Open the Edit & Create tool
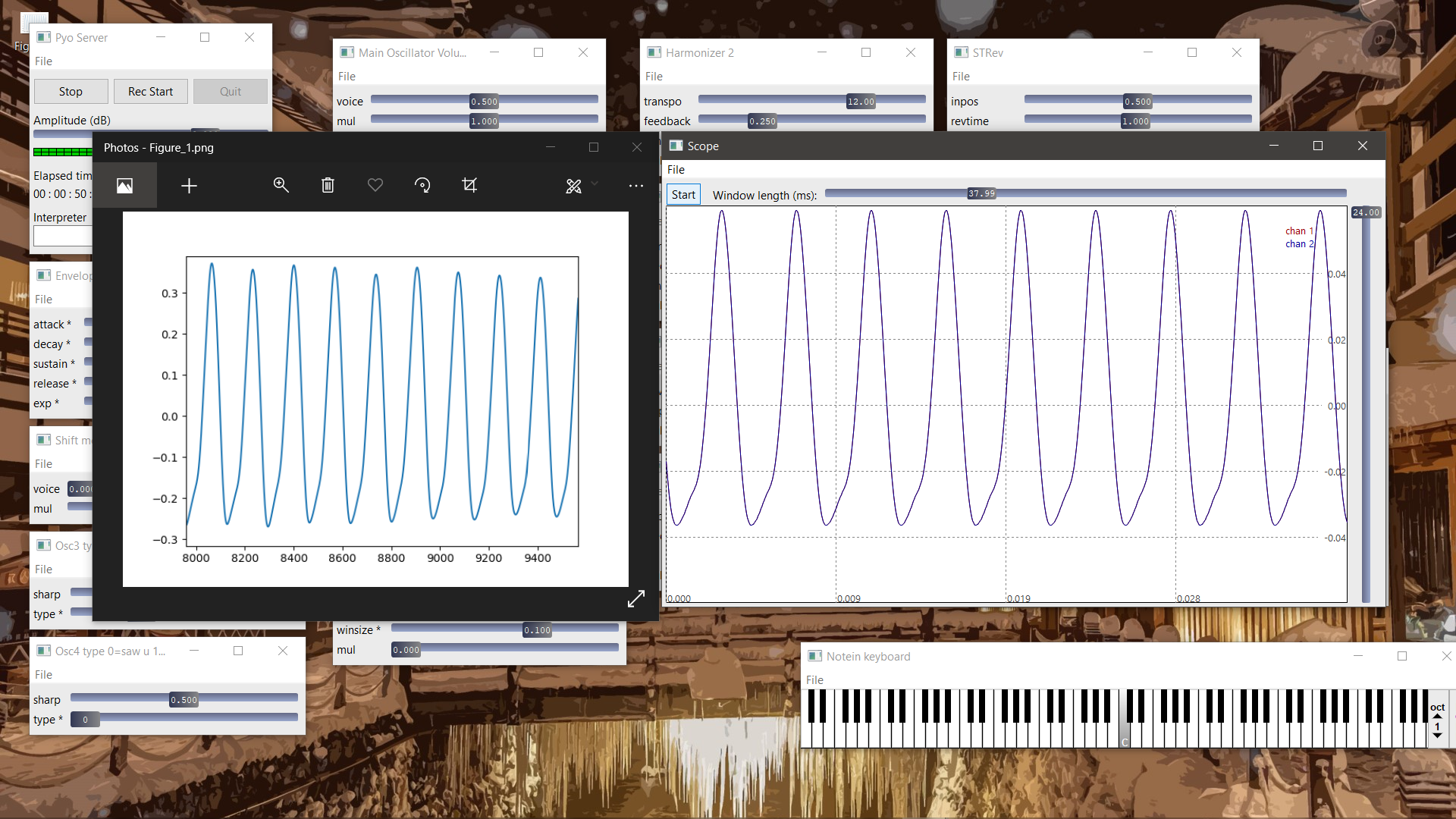1456x819 pixels. (x=573, y=186)
